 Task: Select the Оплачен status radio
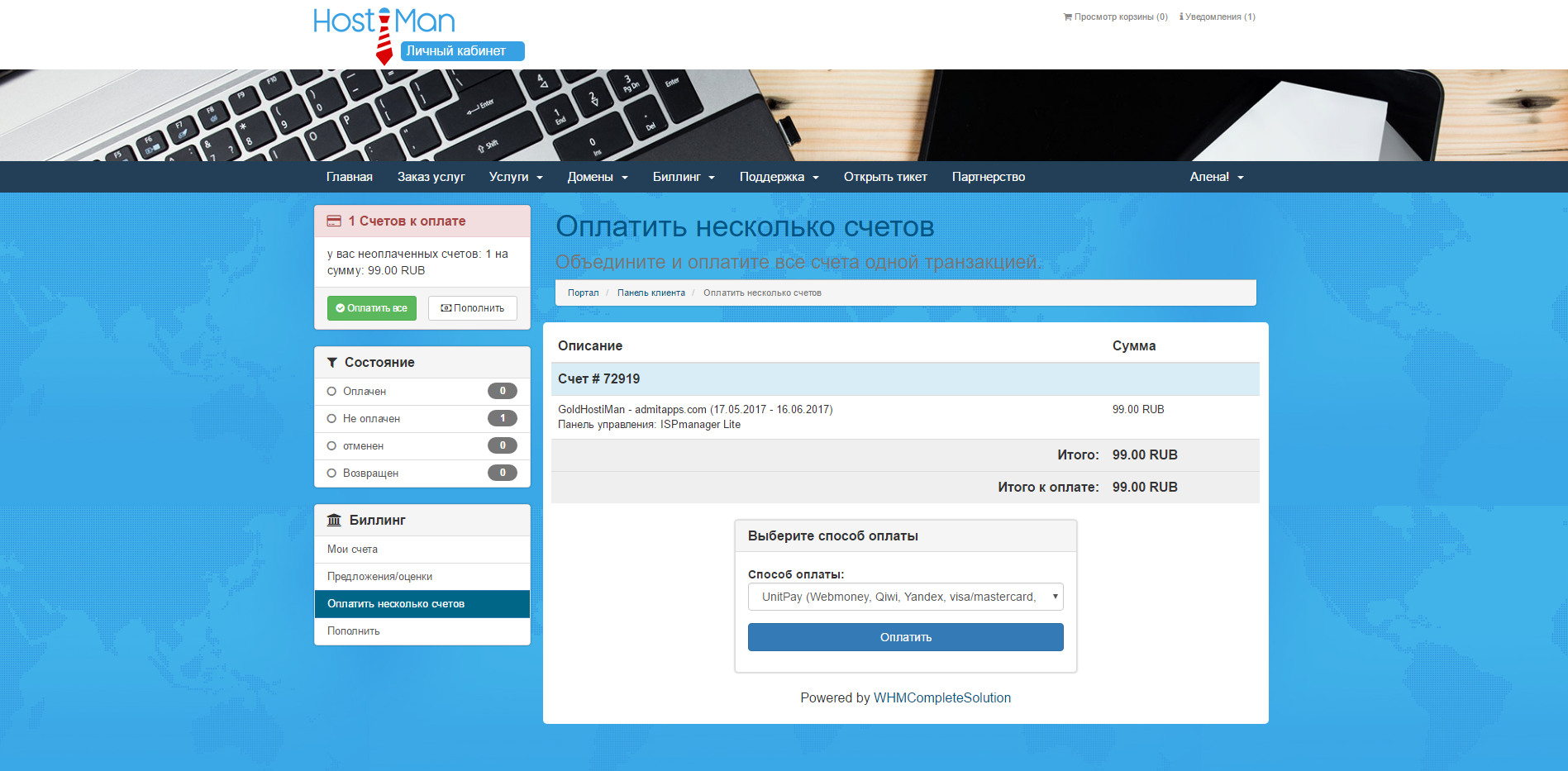click(x=331, y=392)
